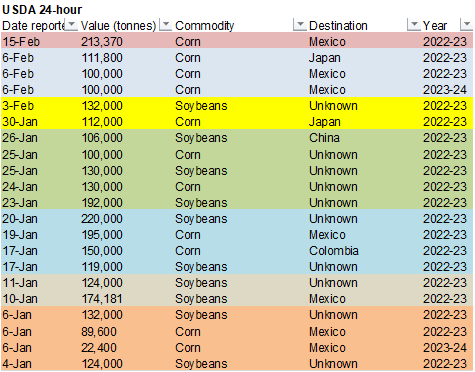This screenshot has width=475, height=372.
Task: Select the 15-Feb date cell
Action: (x=21, y=42)
